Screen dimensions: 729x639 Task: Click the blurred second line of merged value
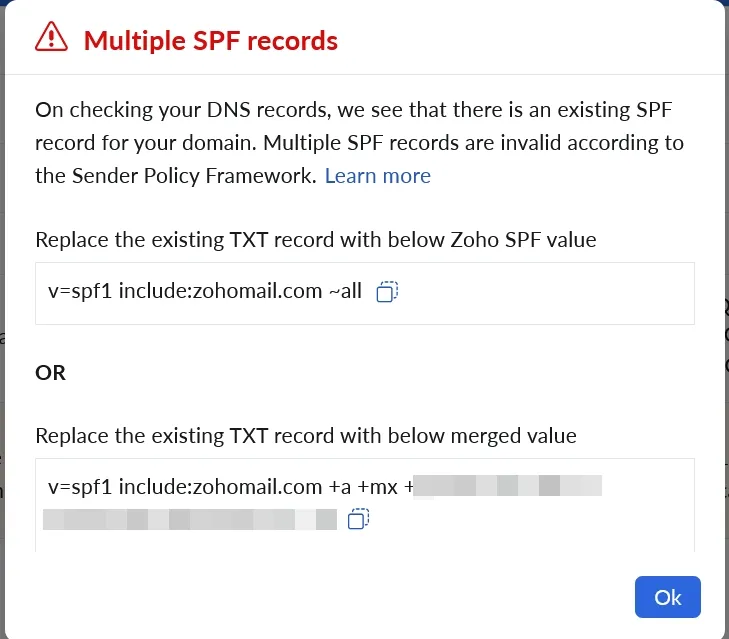tap(190, 519)
